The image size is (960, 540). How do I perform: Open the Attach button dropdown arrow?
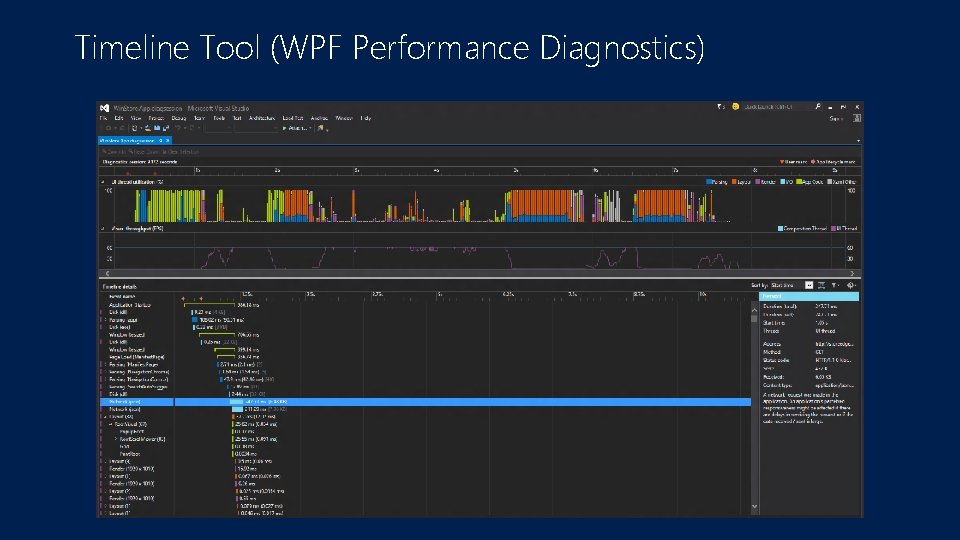310,129
